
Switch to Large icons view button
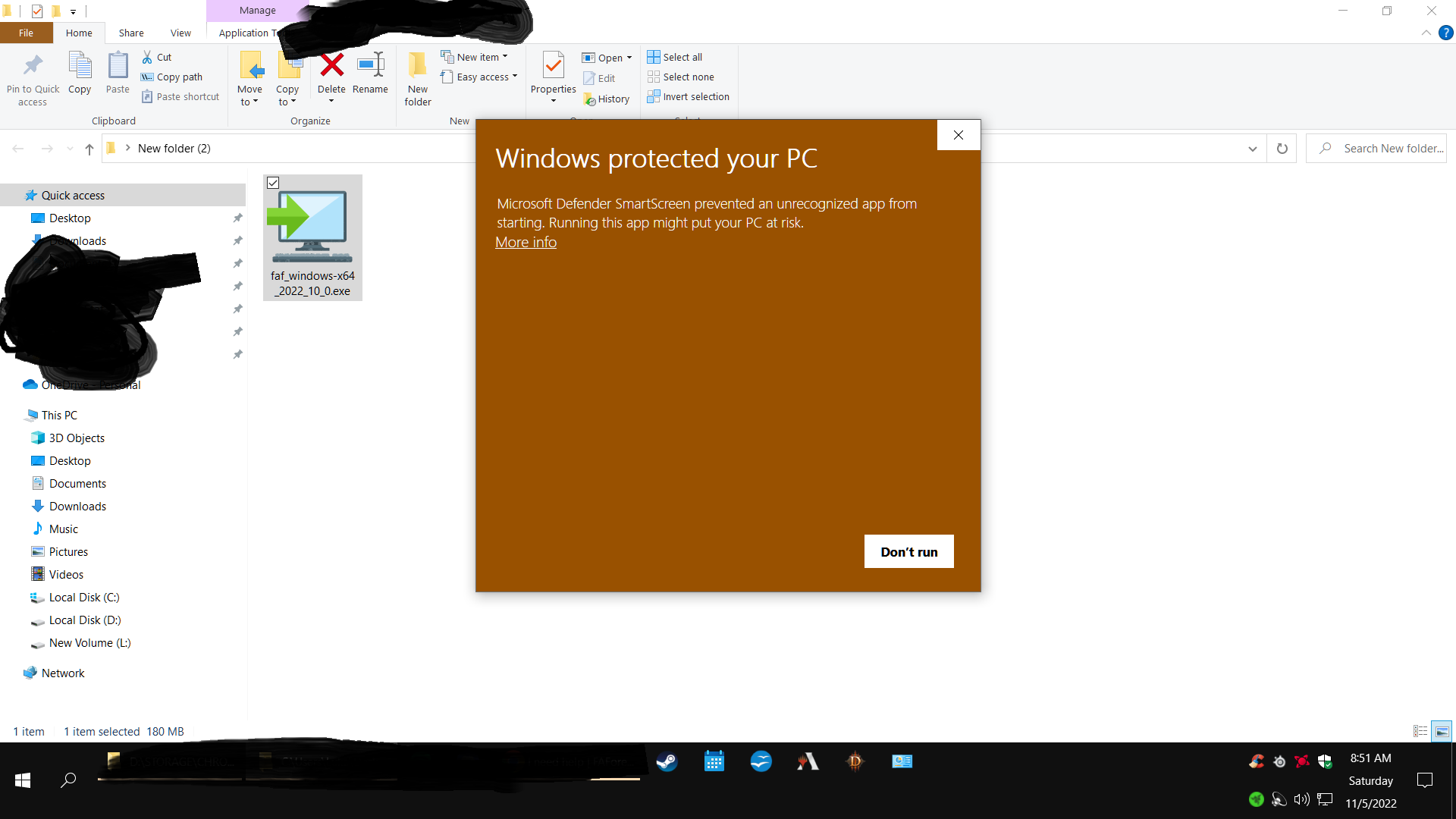coord(1442,731)
